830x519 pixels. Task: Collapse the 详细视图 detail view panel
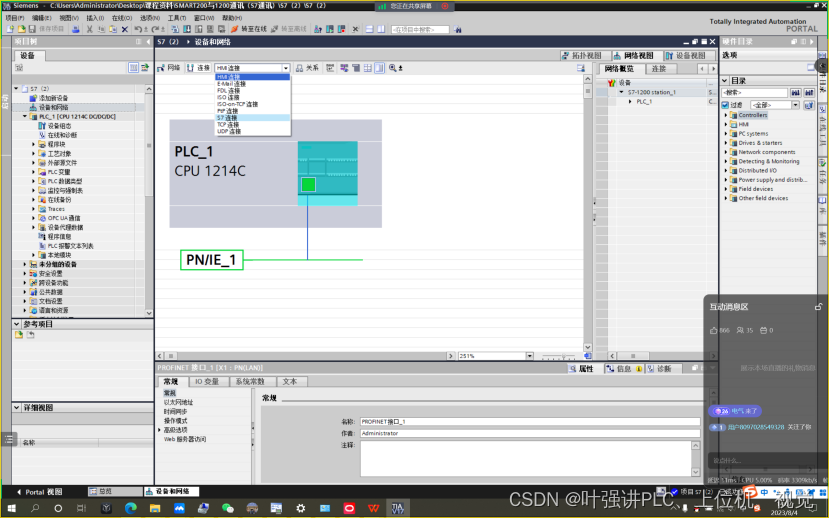pos(16,408)
